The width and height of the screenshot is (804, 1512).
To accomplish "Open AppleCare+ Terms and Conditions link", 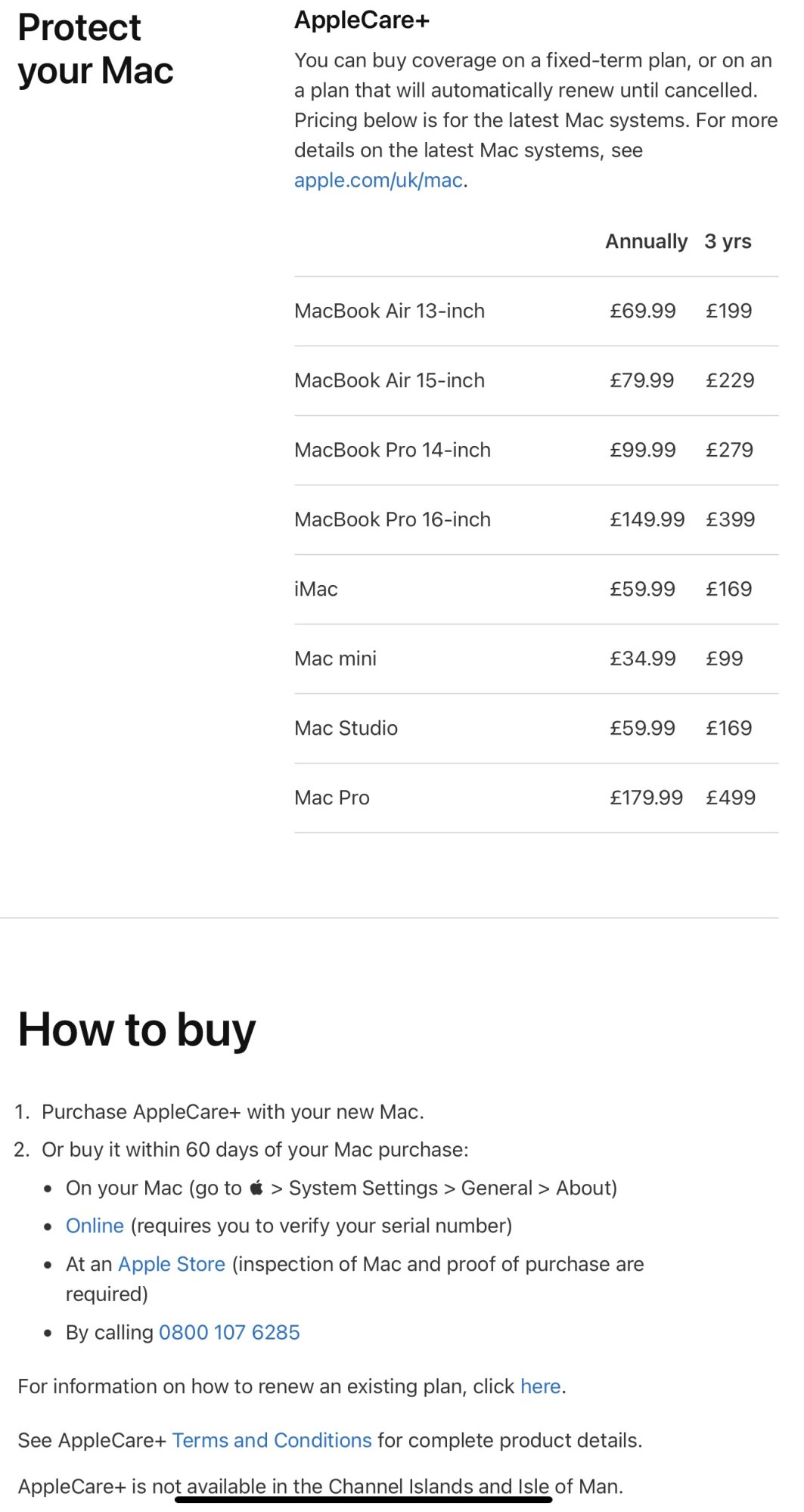I will pos(272,1440).
